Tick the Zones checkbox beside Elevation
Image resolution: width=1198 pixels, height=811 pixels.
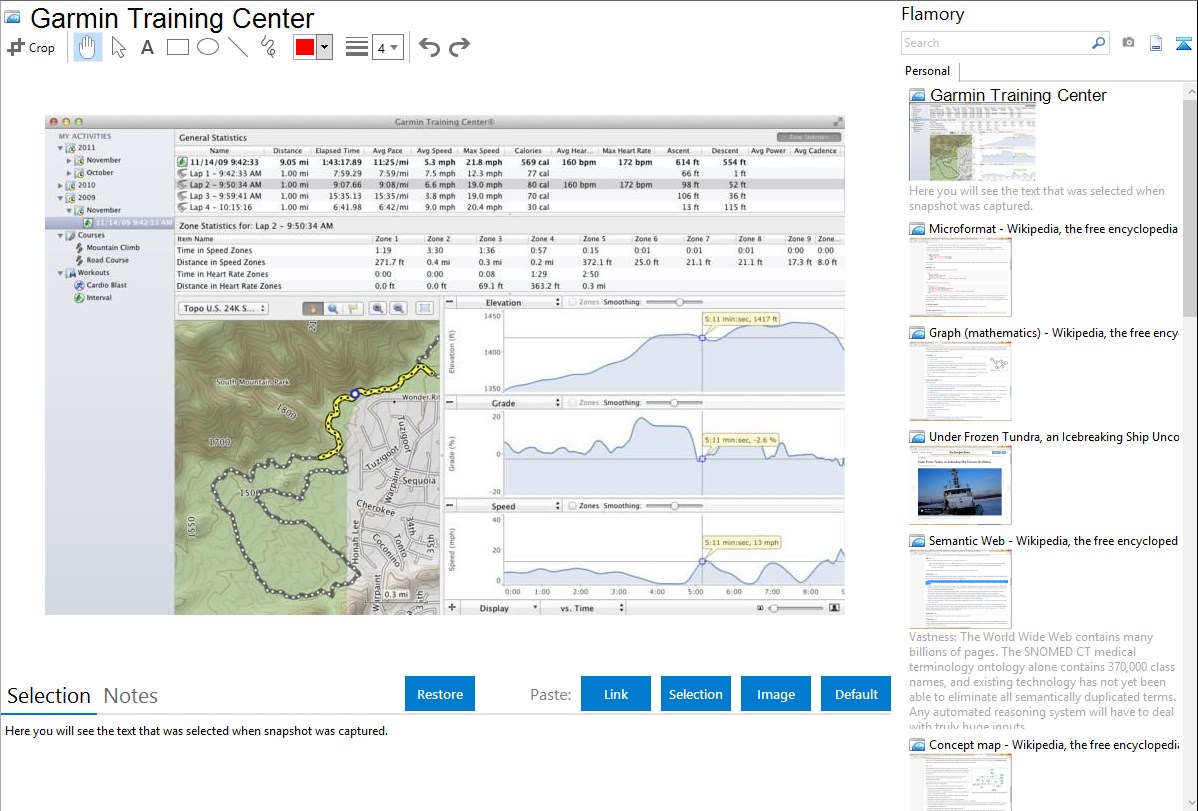(x=572, y=302)
